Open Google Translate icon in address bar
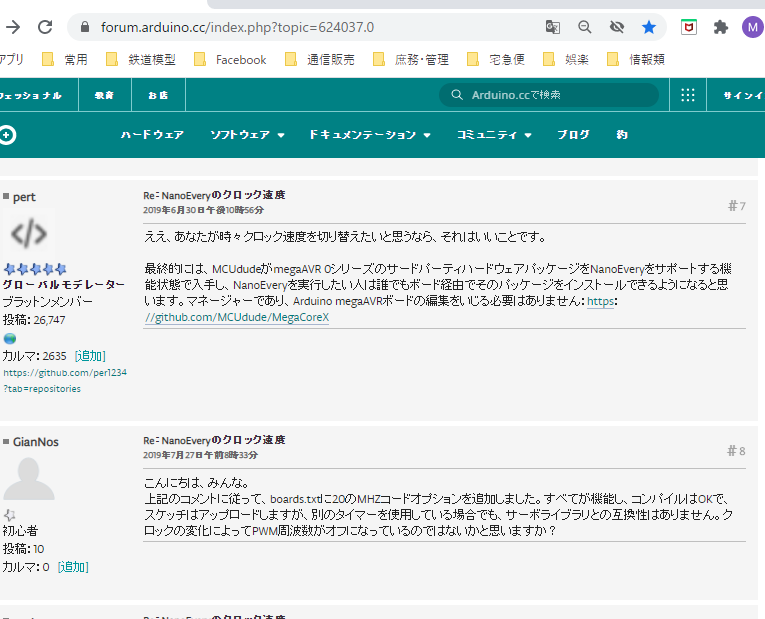Viewport: 765px width, 619px height. coord(552,27)
